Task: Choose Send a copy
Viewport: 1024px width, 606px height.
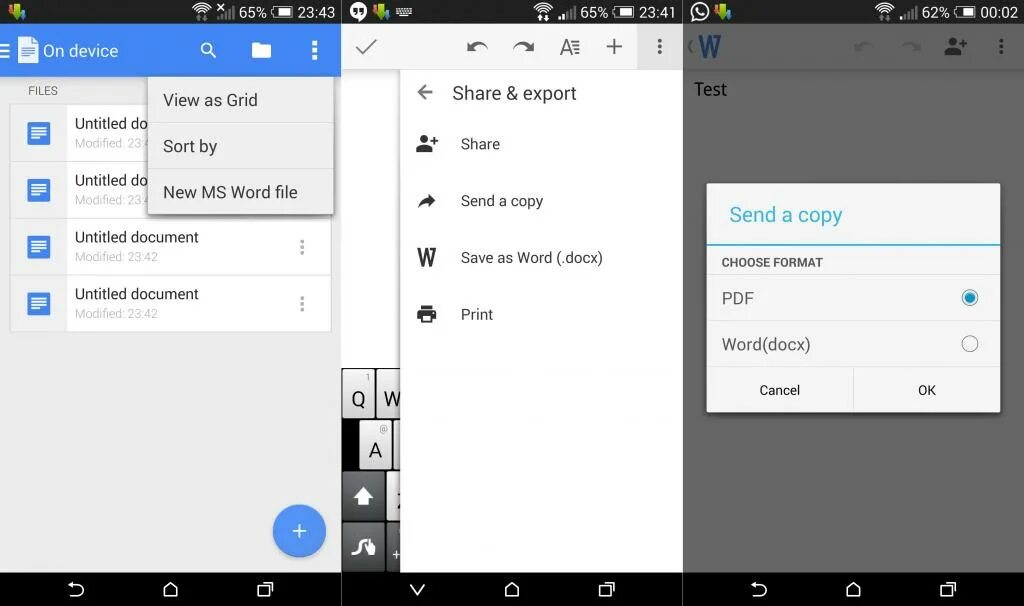Action: click(541, 201)
